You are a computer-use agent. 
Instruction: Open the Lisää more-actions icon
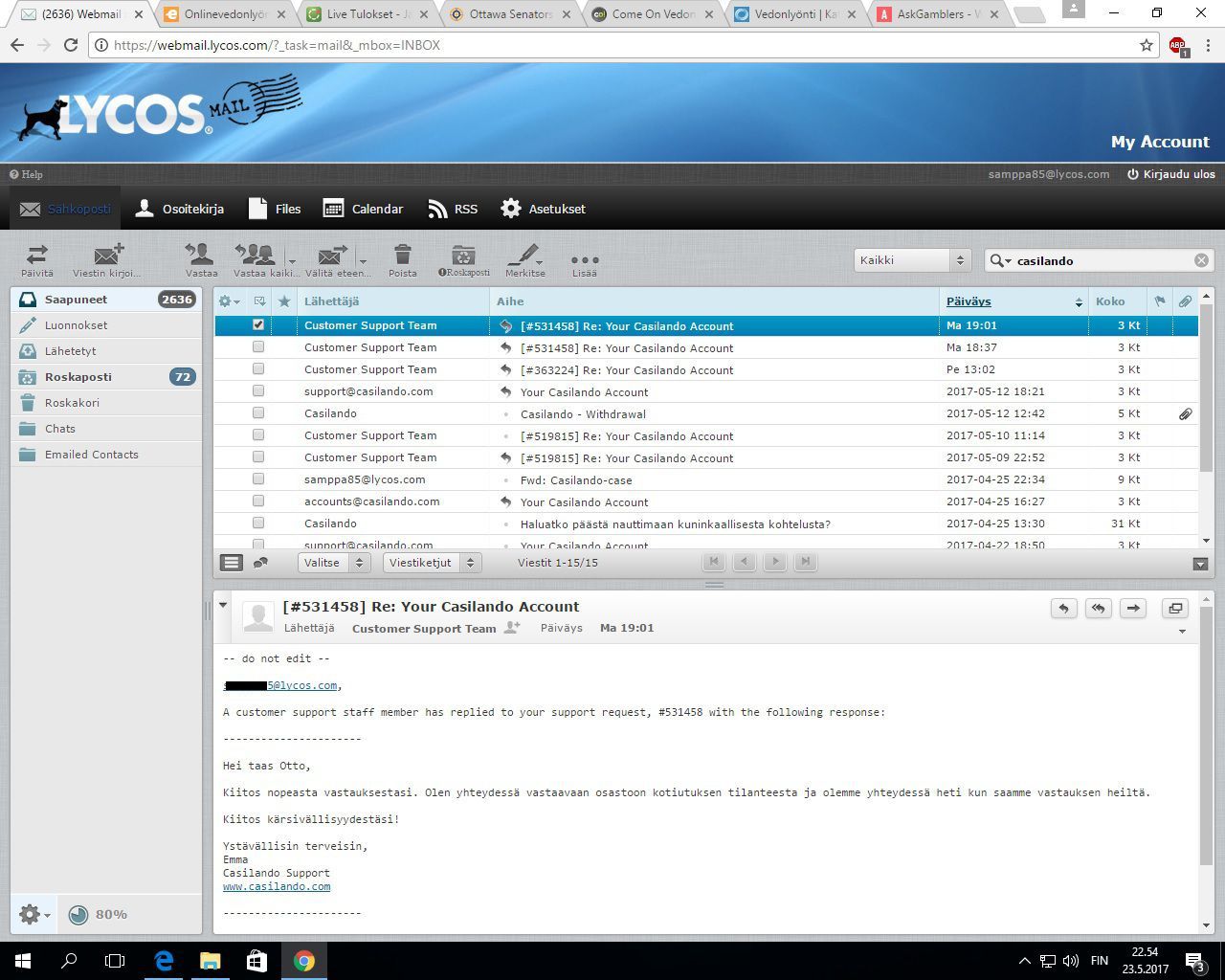coord(585,259)
